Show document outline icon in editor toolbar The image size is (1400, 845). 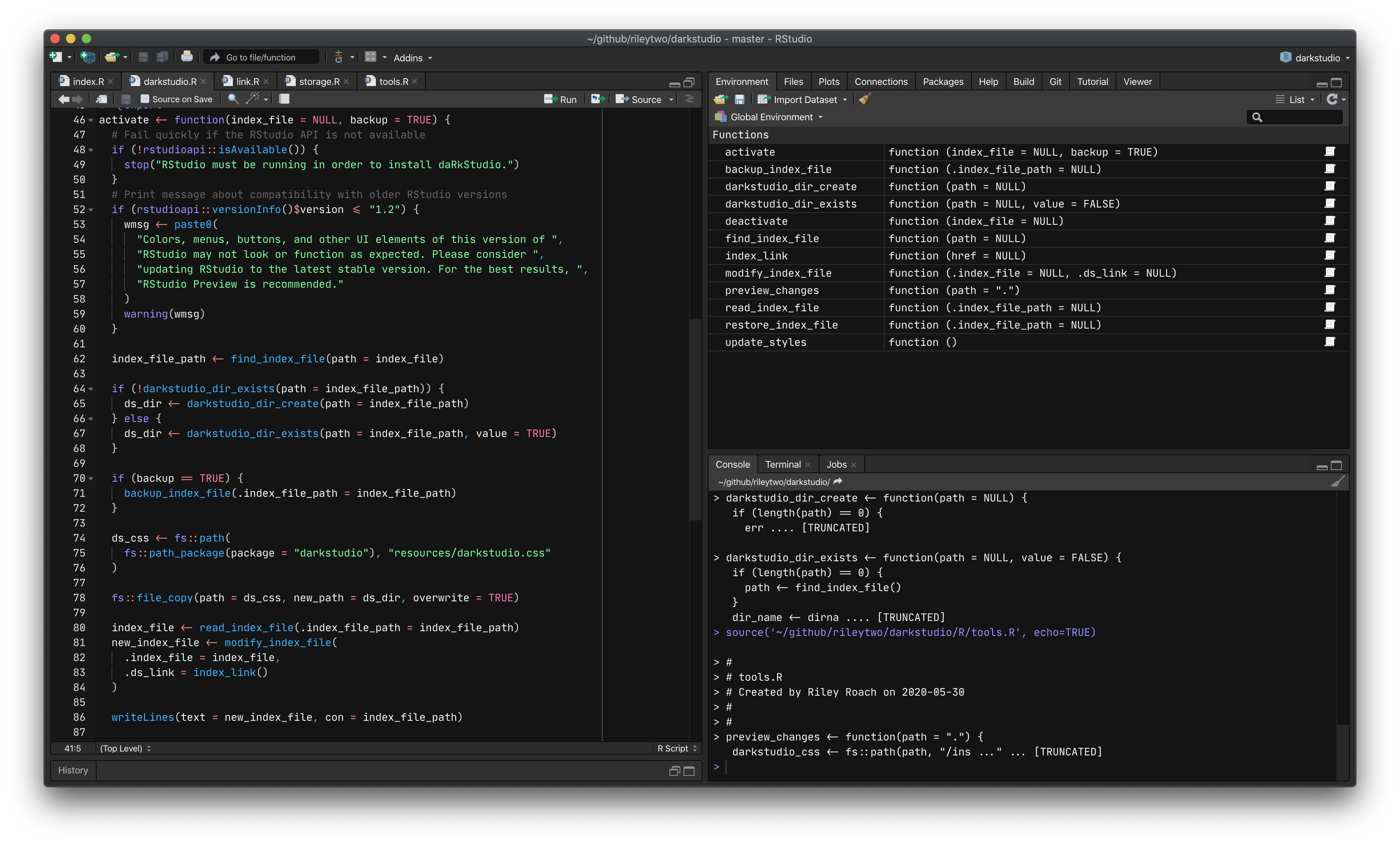click(x=689, y=99)
